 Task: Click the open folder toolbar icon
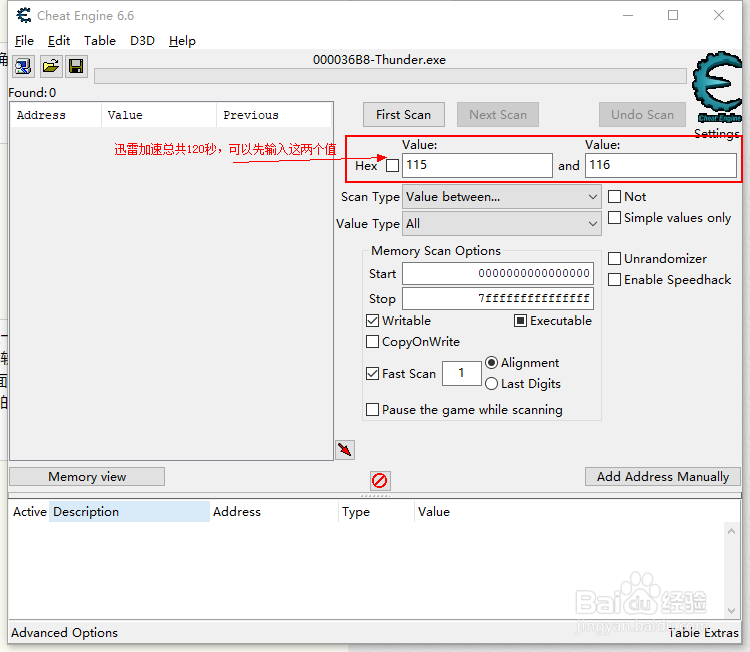pos(50,66)
